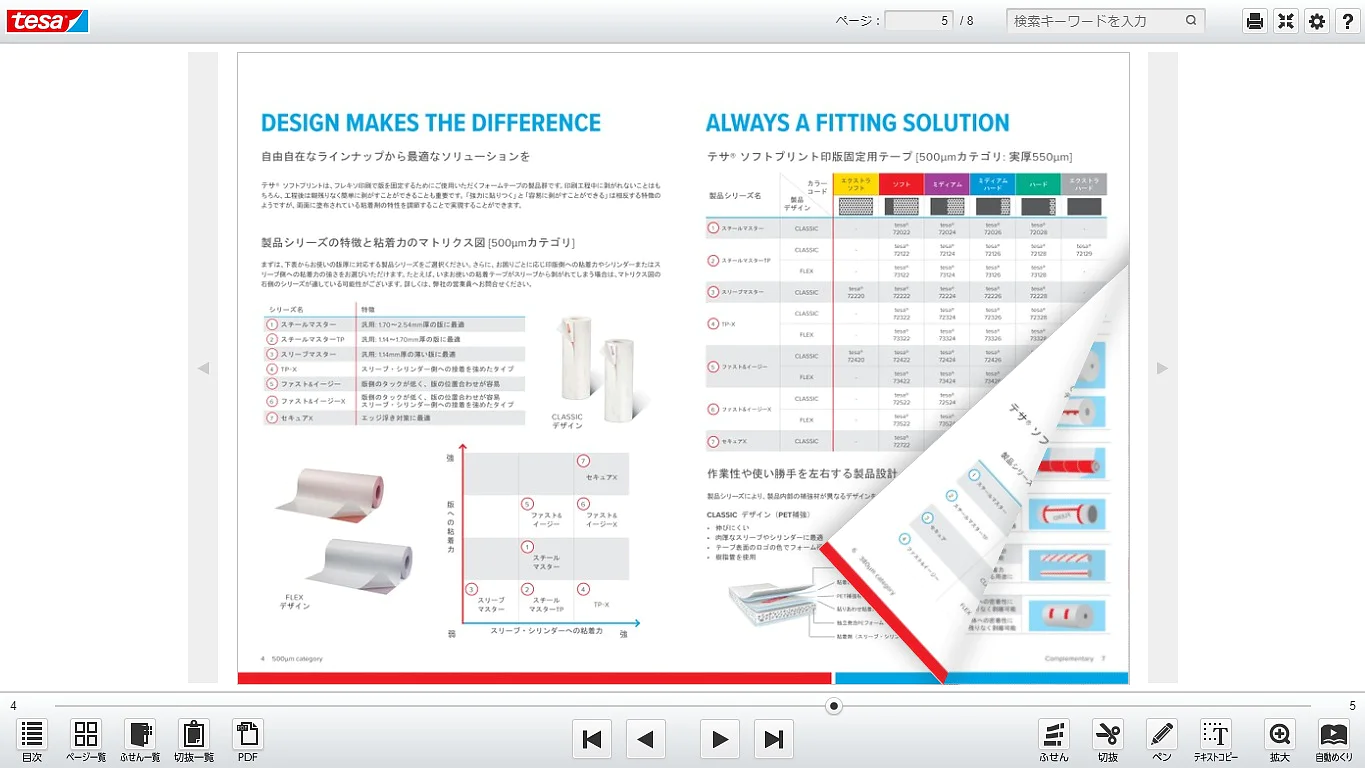Image resolution: width=1365 pixels, height=768 pixels.
Task: Click the yellow エクストラソフト column header
Action: point(855,184)
